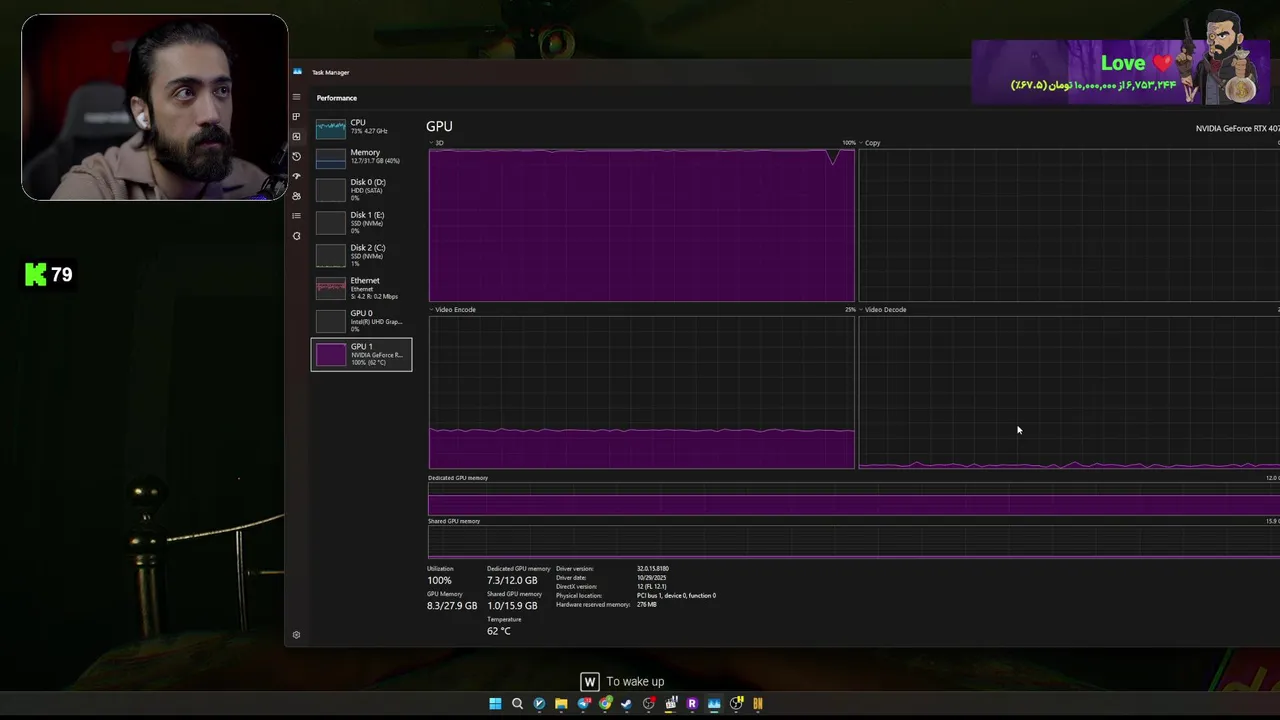1280x720 pixels.
Task: Select Disk 2 (C:) SSD entry
Action: point(361,255)
